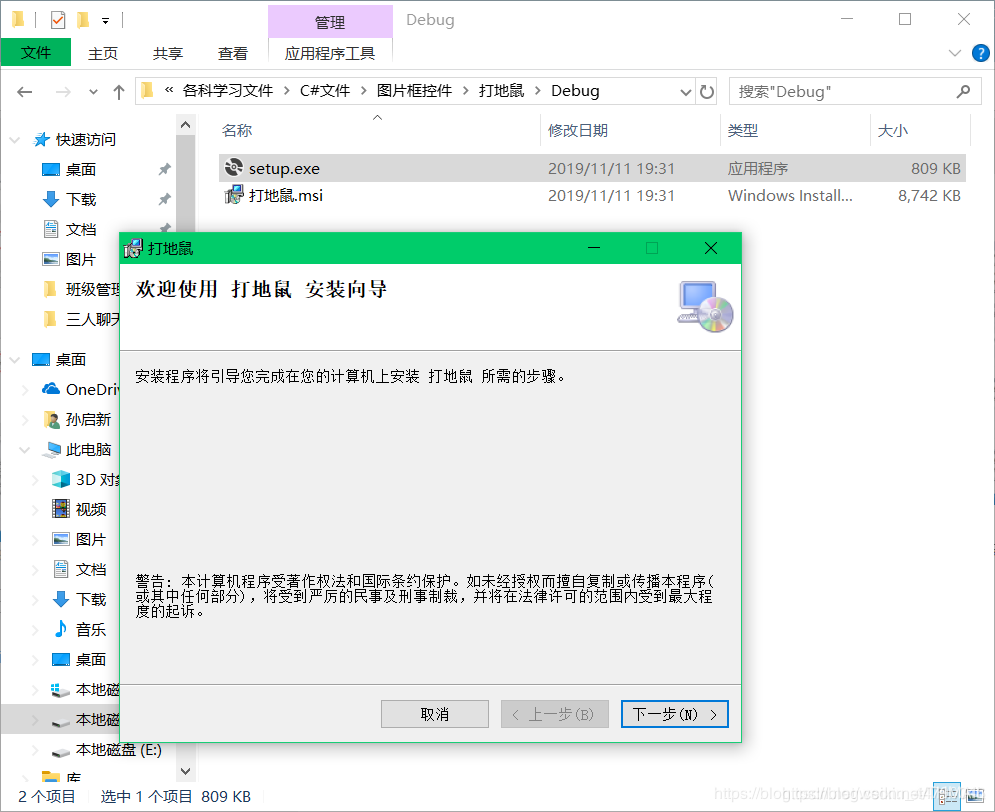
Task: Click the 打地鼠 icon in the installer title bar
Action: click(x=133, y=248)
